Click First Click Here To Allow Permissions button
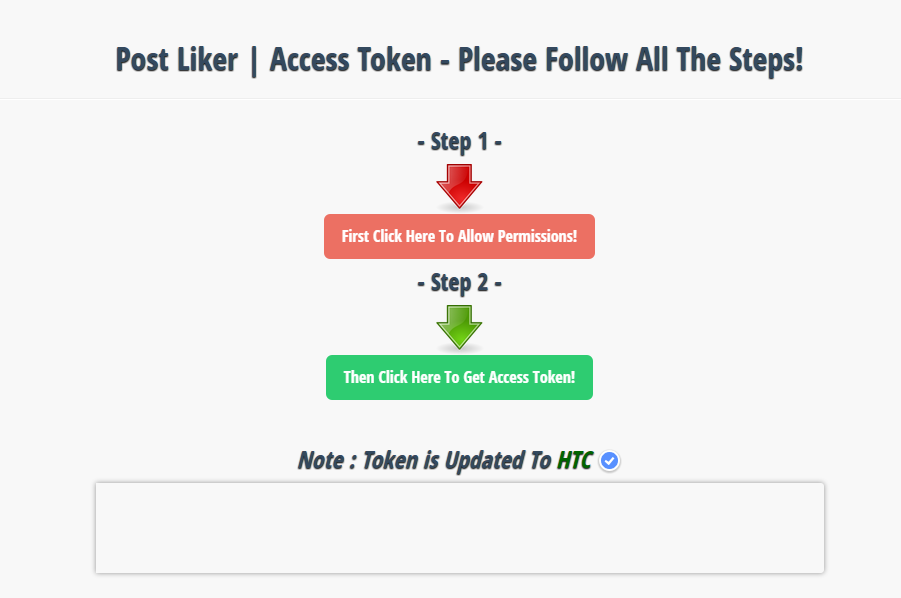This screenshot has height=598, width=901. coord(459,237)
